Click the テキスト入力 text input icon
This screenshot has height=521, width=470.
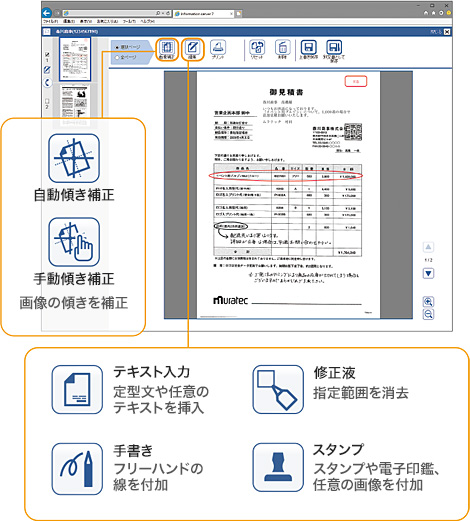click(77, 389)
